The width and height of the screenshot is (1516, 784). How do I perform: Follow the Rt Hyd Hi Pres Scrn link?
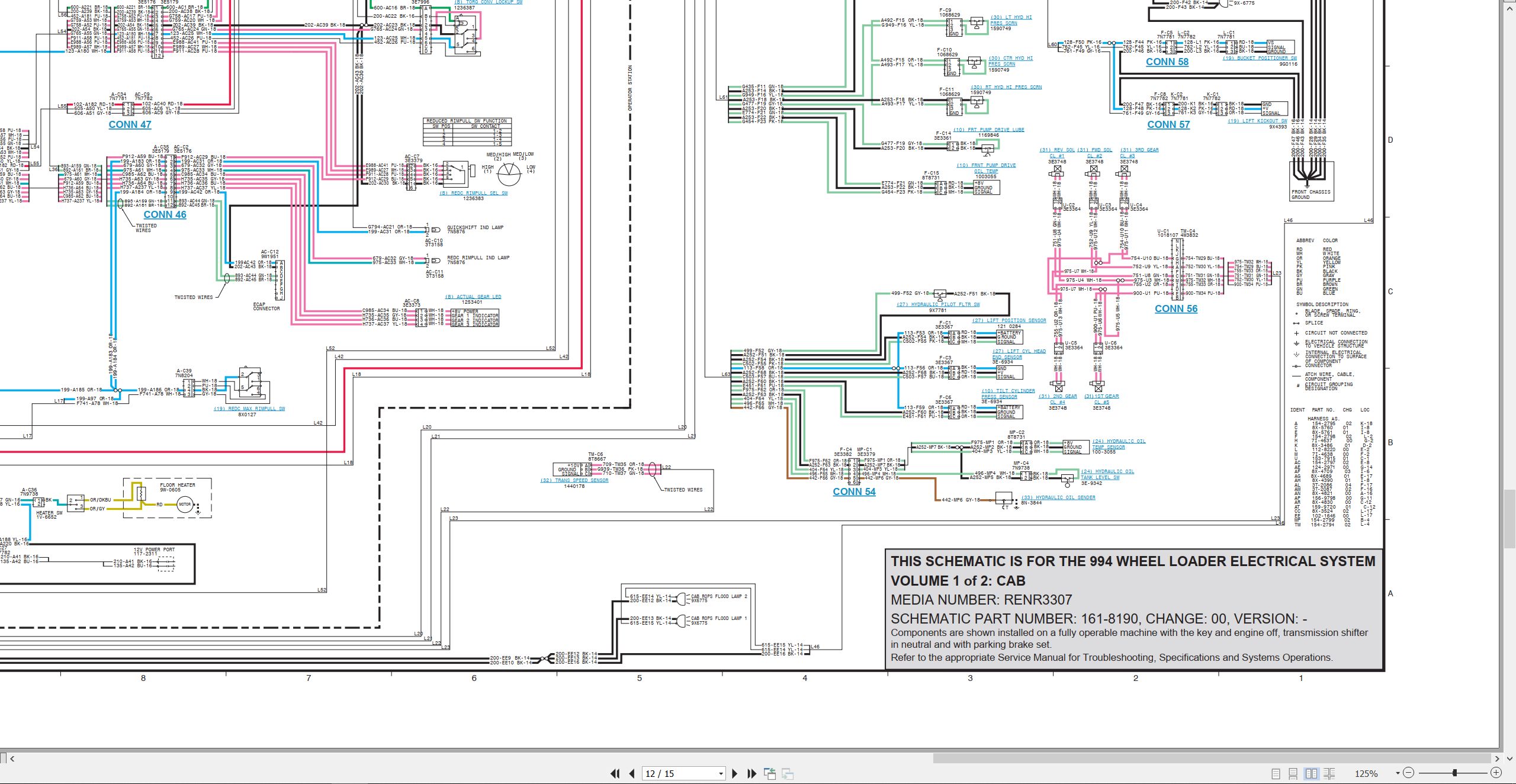[1006, 87]
